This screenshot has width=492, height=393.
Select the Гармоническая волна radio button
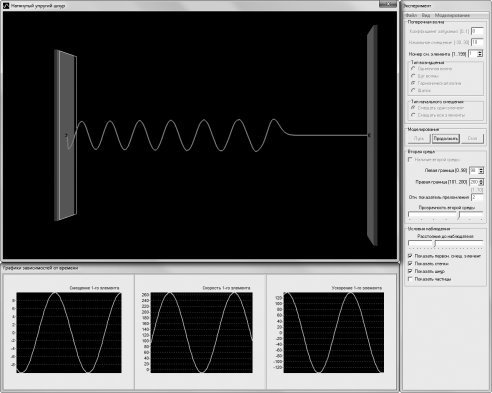(413, 83)
